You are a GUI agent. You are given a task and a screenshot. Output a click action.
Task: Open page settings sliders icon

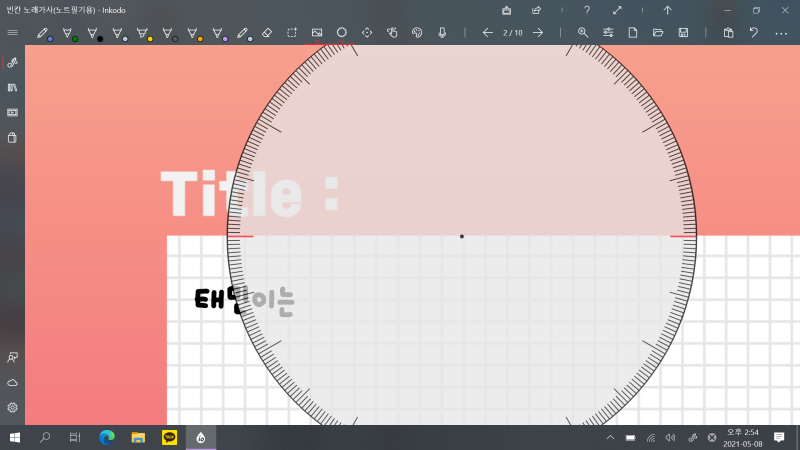[x=608, y=33]
